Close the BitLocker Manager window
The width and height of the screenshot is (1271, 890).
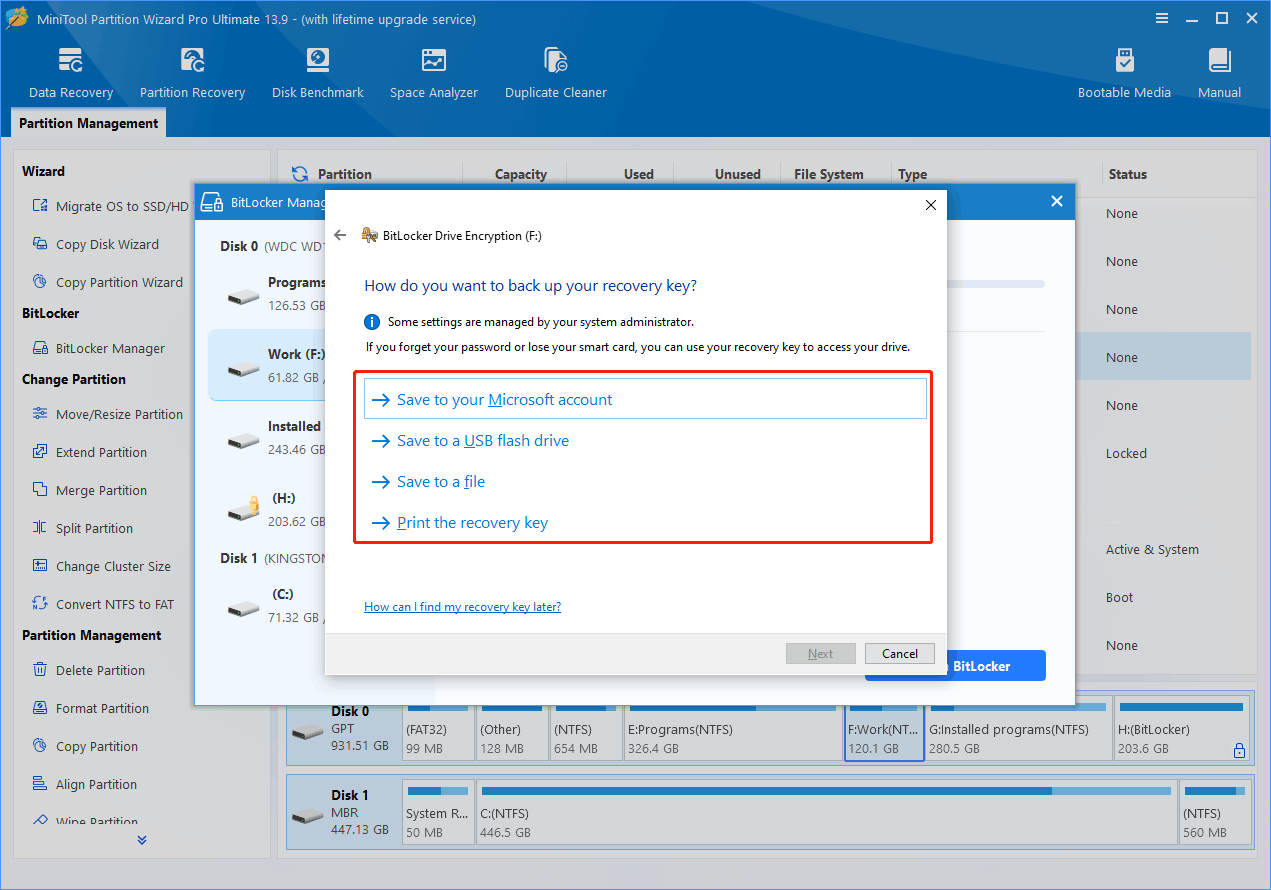pos(1056,201)
